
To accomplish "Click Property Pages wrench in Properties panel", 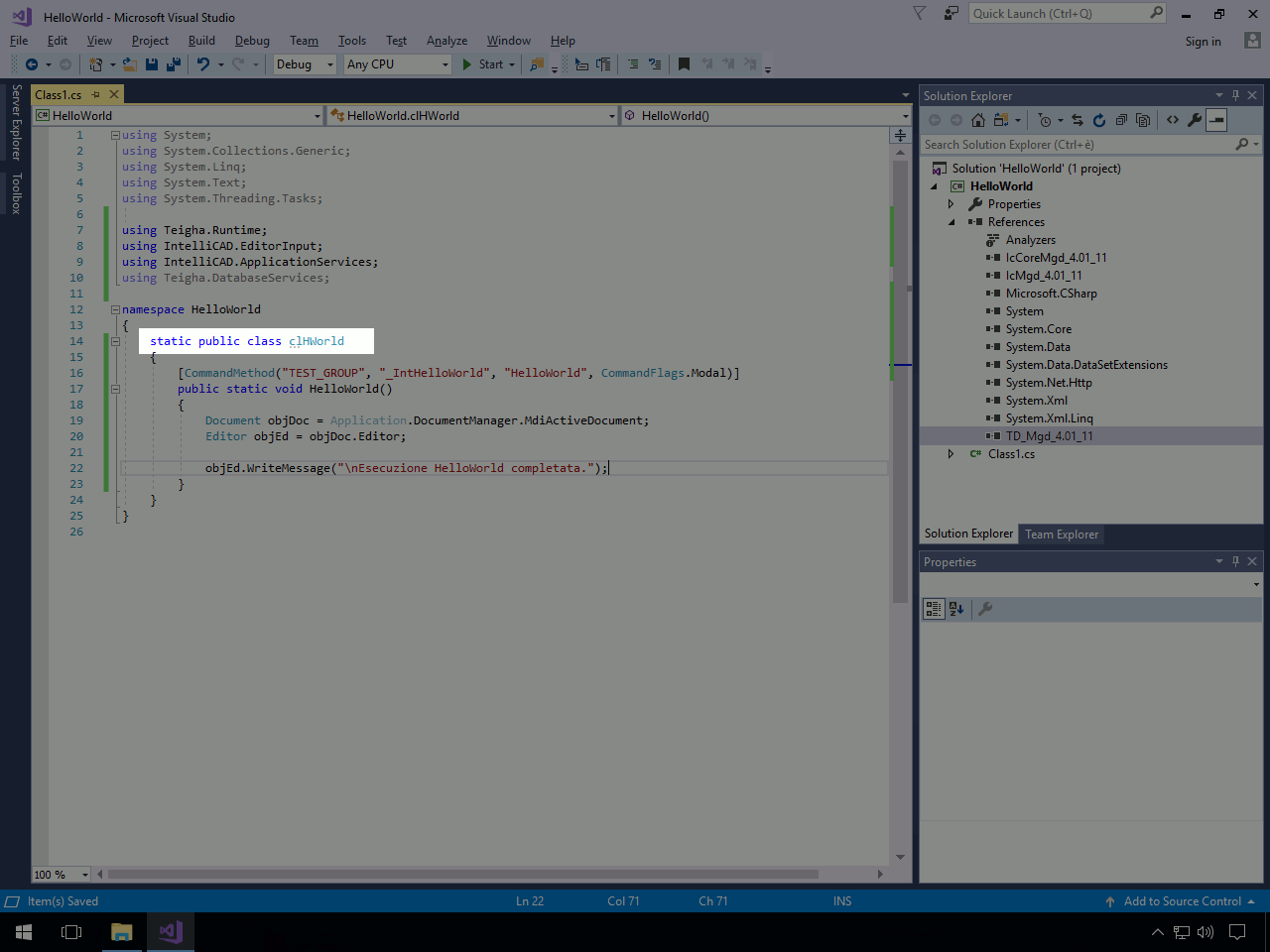I will (x=985, y=609).
